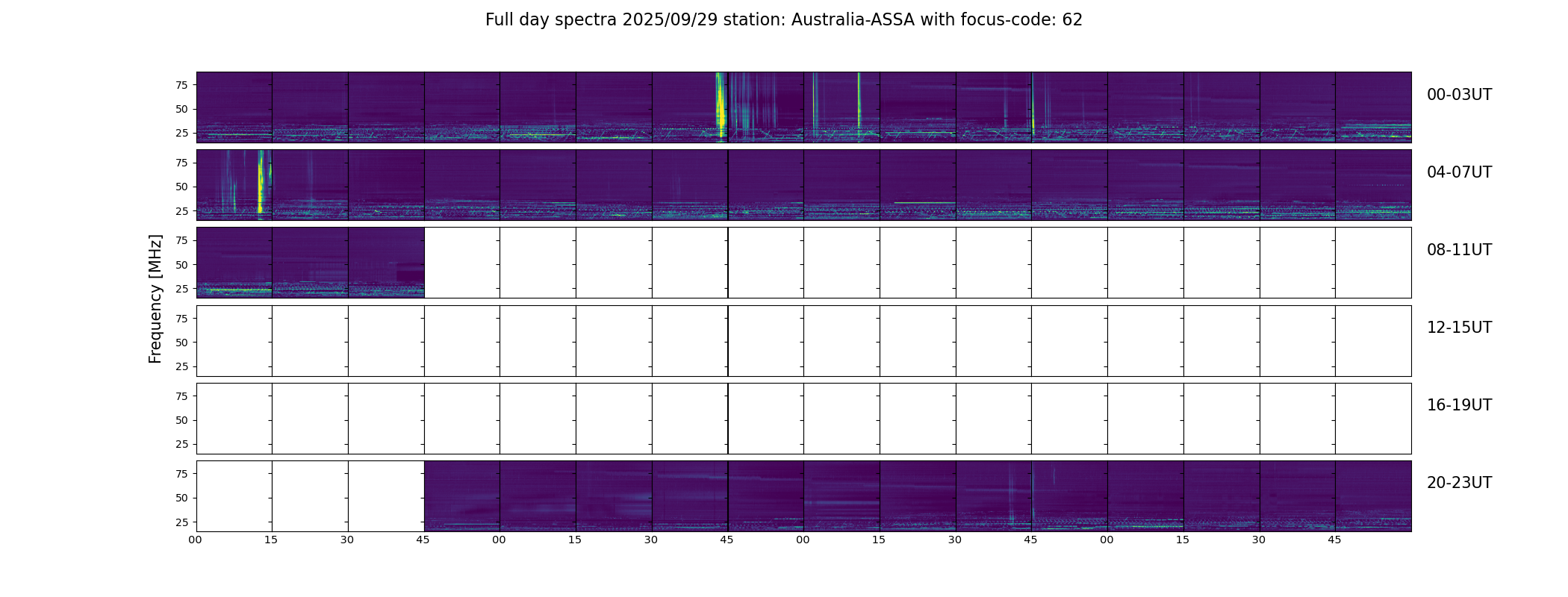Click the last colored spectrogram in 08-11UT row
The image size is (1568, 597).
(x=386, y=263)
